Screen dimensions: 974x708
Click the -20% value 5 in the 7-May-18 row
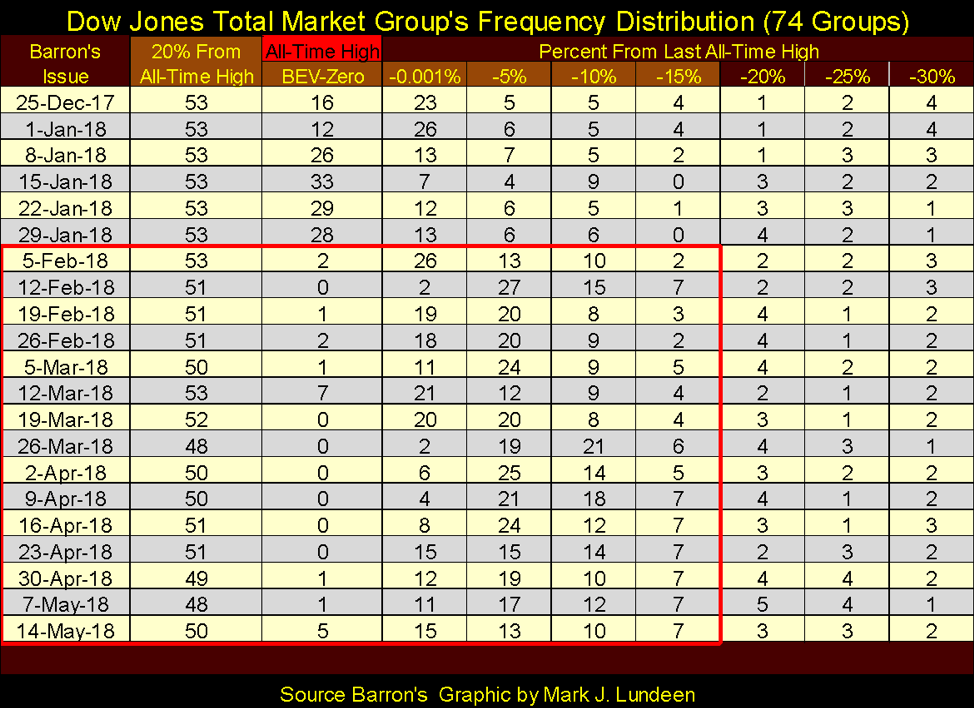763,604
